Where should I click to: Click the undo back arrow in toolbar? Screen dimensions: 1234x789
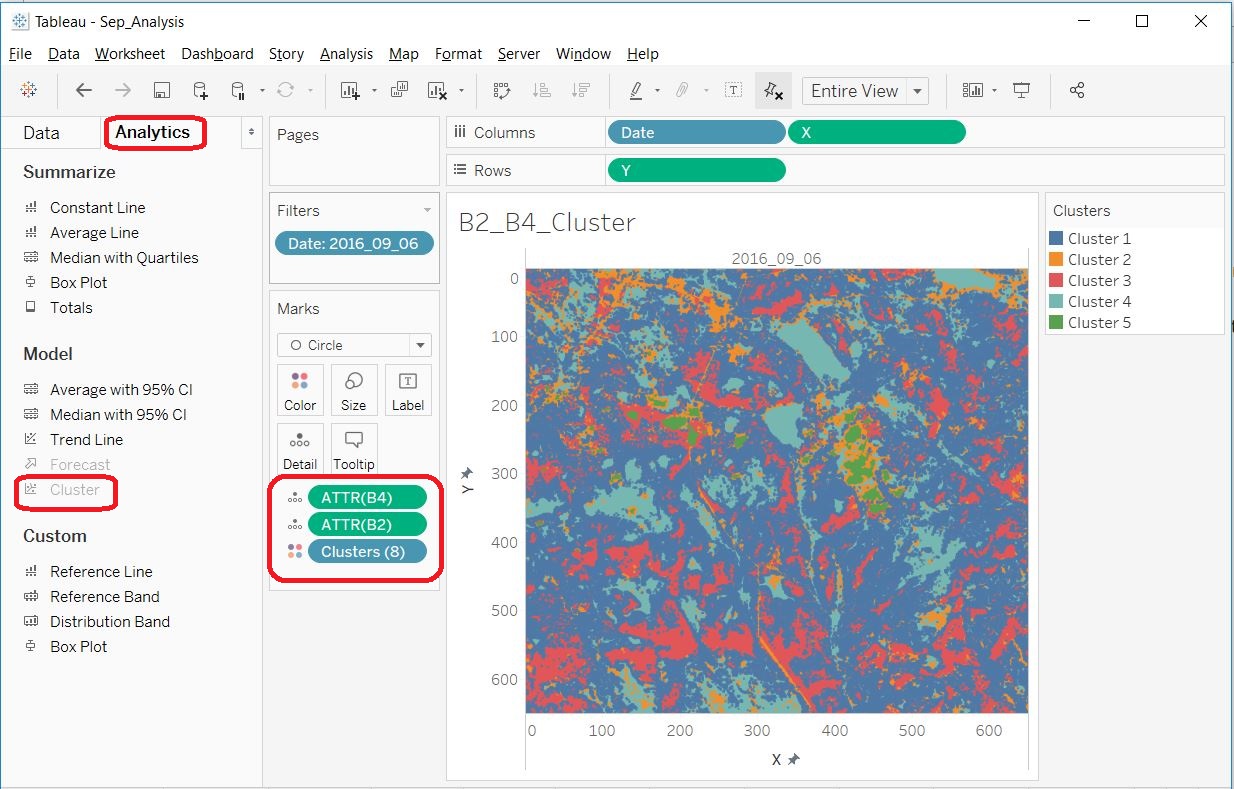point(84,90)
